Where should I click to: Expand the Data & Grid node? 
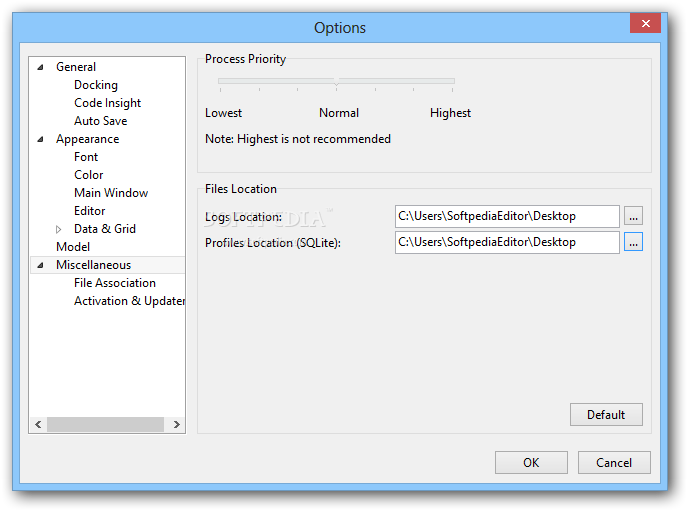point(58,229)
